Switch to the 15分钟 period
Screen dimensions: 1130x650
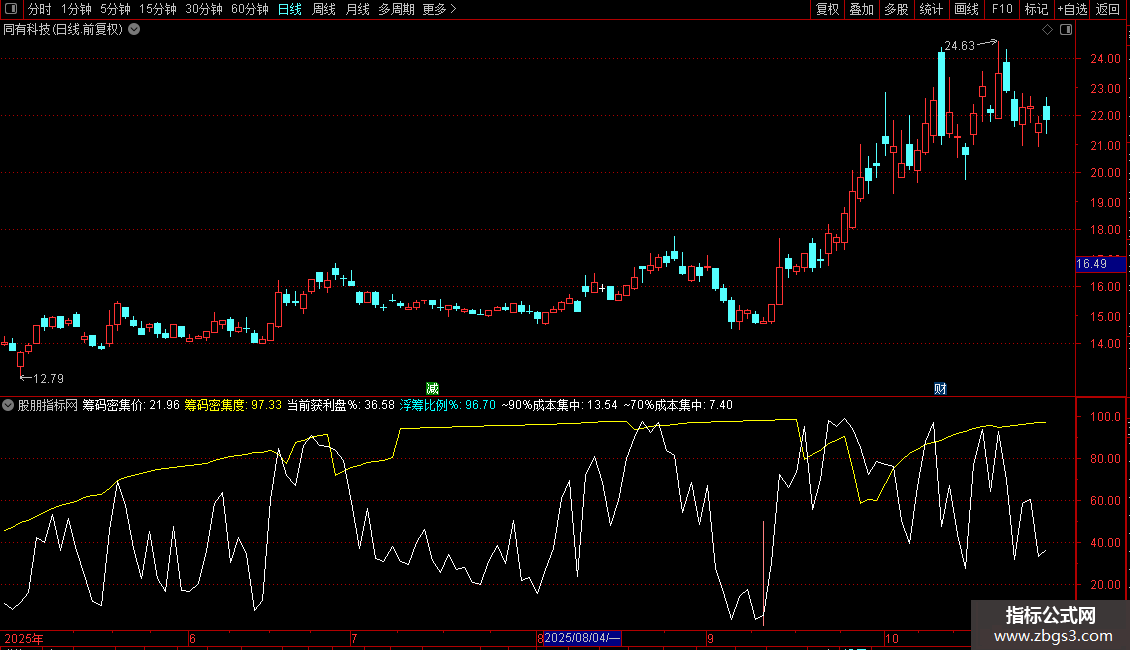point(158,9)
